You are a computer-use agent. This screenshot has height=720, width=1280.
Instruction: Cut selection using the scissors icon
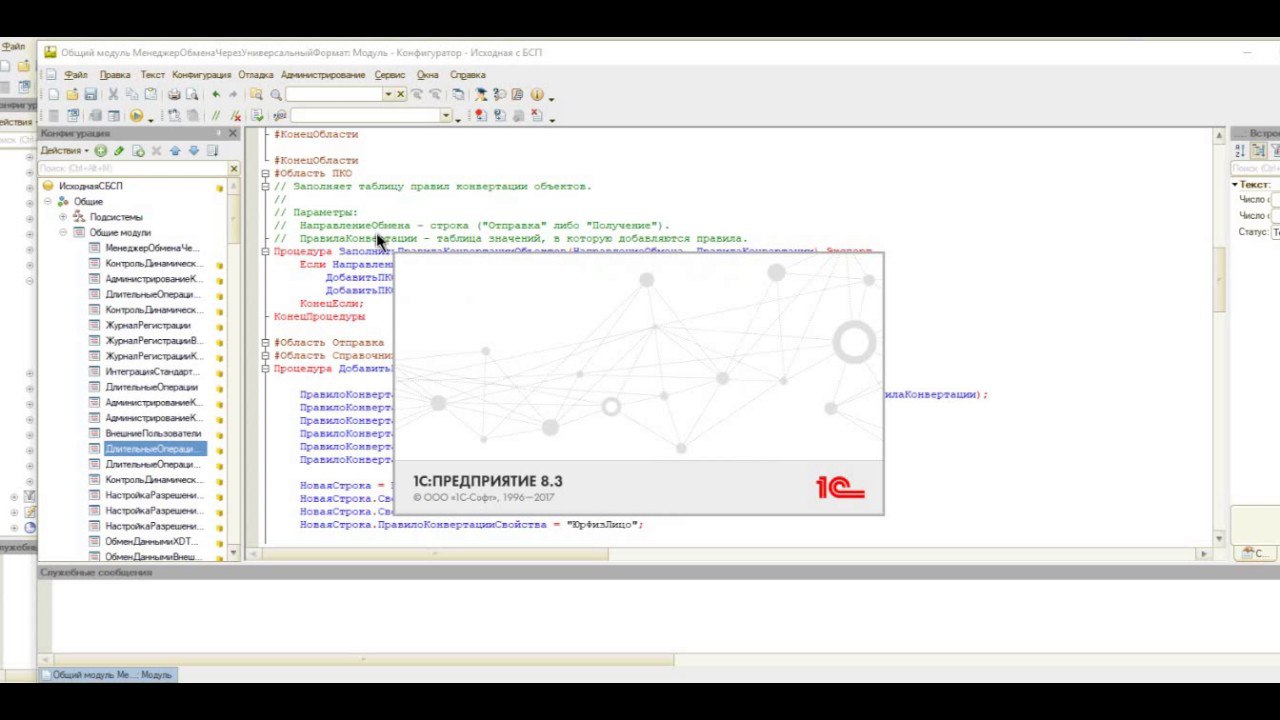tap(113, 94)
